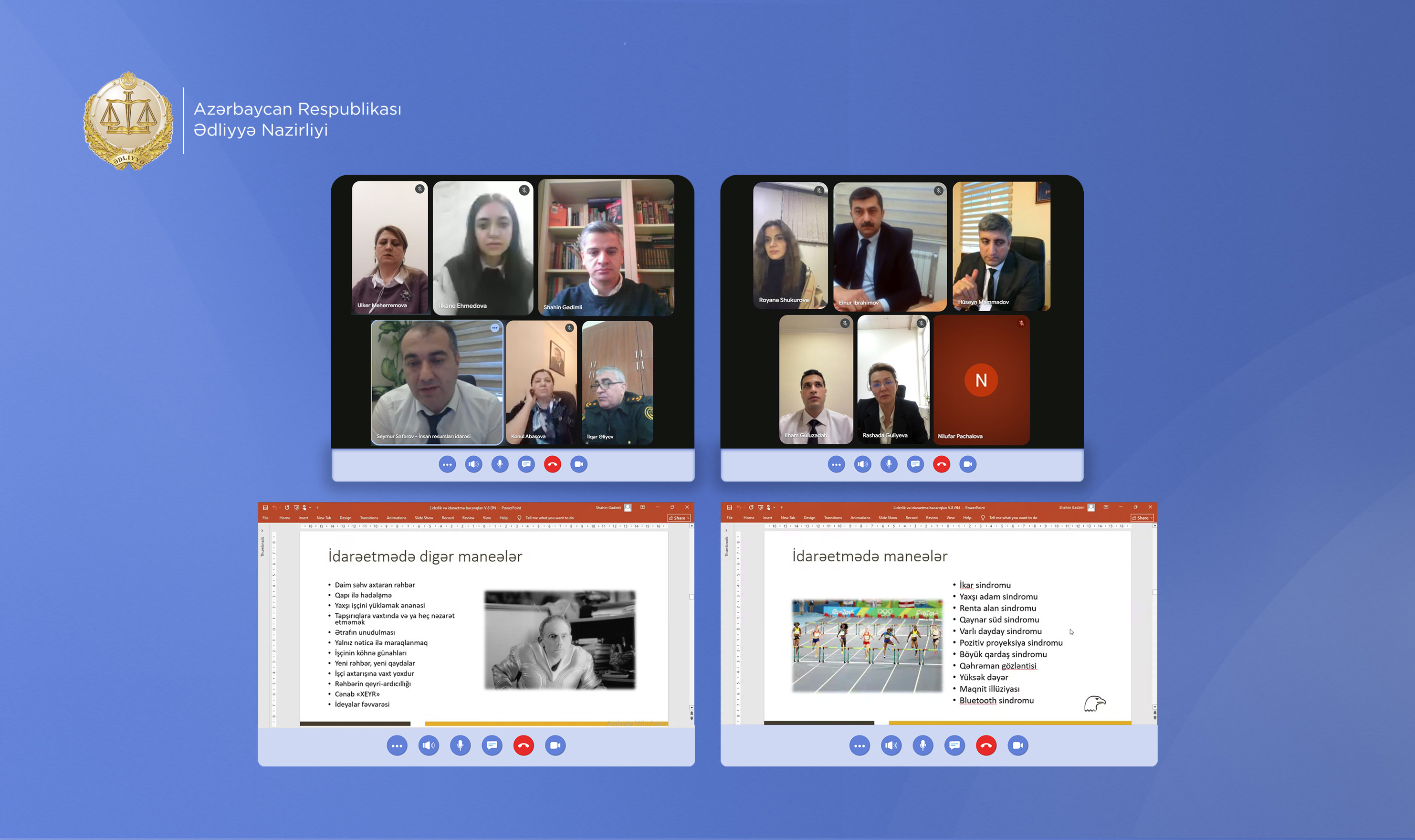
Task: Open Slide Show tab in left PowerPoint
Action: click(423, 518)
